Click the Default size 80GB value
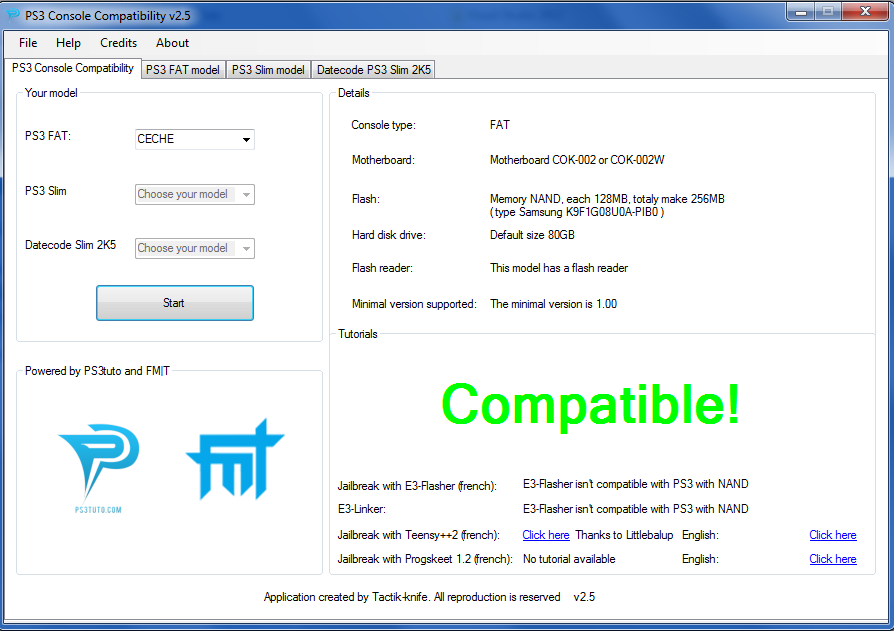The height and width of the screenshot is (631, 894). (532, 235)
